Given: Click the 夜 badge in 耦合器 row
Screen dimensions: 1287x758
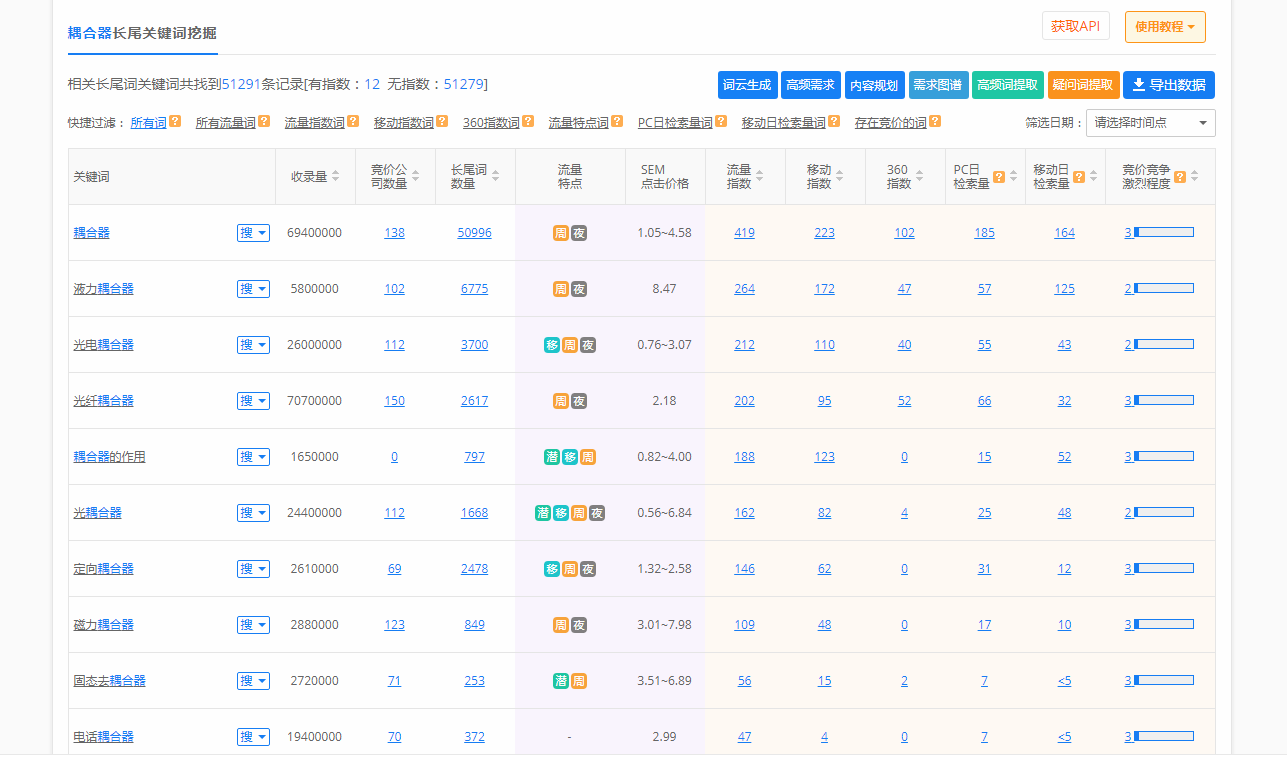Looking at the screenshot, I should click(579, 233).
